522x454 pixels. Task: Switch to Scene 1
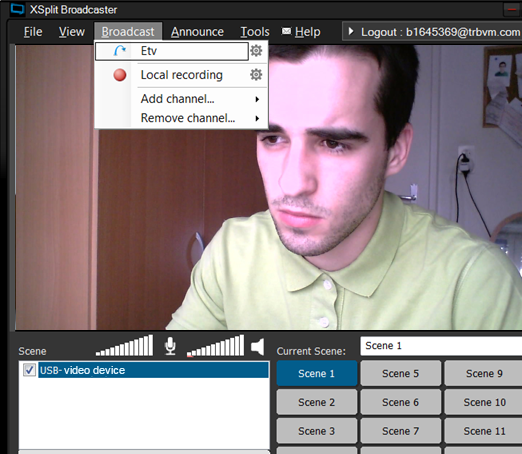[x=317, y=373]
